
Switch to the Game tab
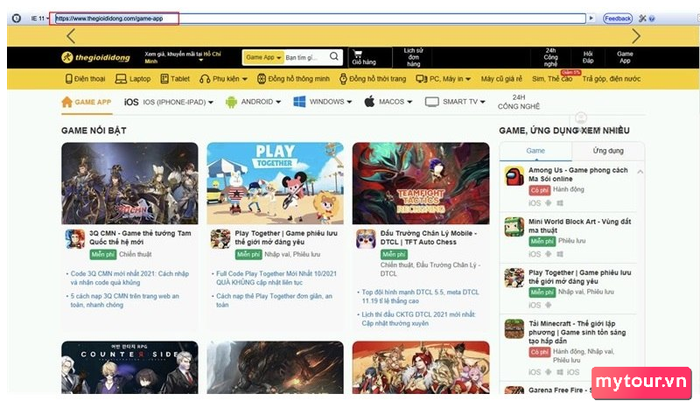click(535, 151)
